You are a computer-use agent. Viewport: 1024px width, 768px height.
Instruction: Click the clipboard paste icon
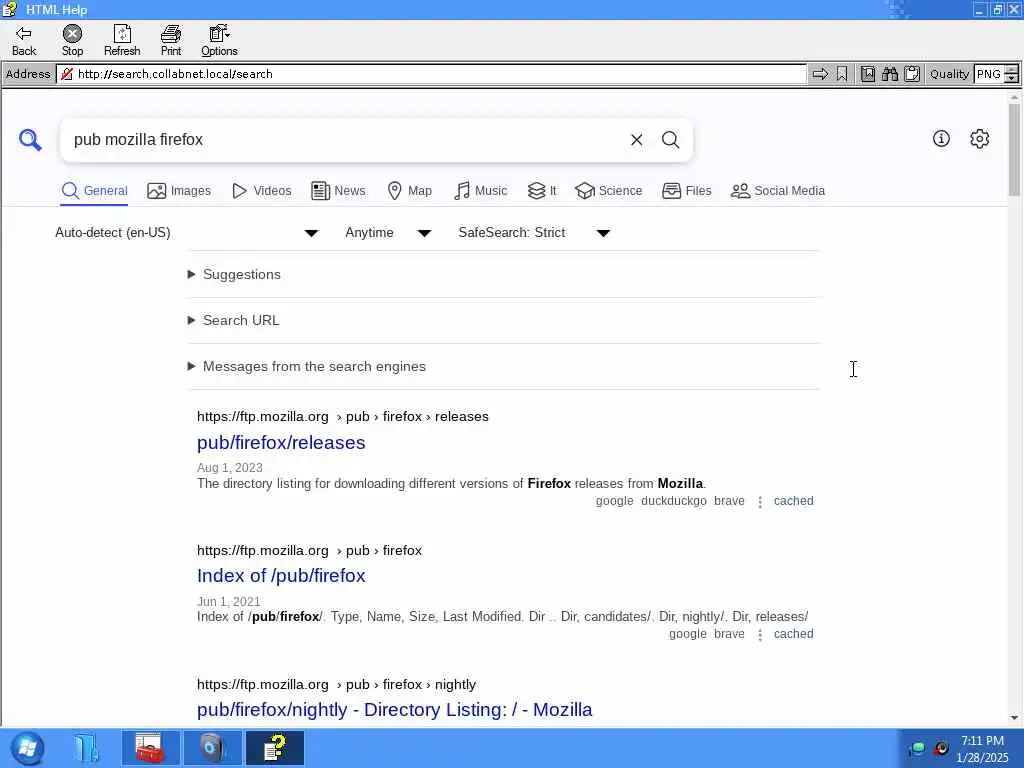912,74
